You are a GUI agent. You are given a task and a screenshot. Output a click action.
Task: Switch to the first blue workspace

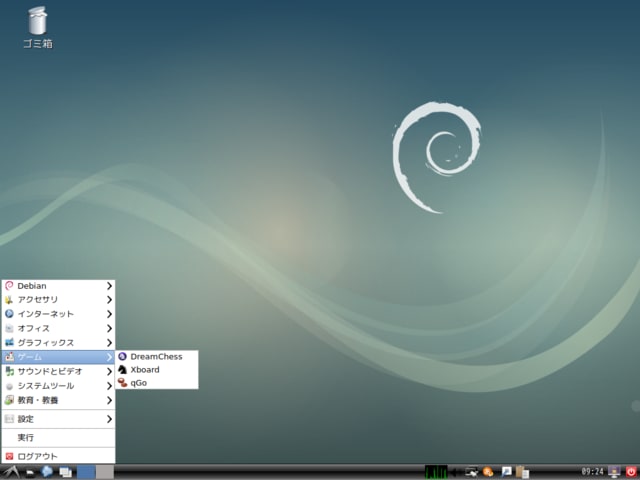pyautogui.click(x=86, y=472)
